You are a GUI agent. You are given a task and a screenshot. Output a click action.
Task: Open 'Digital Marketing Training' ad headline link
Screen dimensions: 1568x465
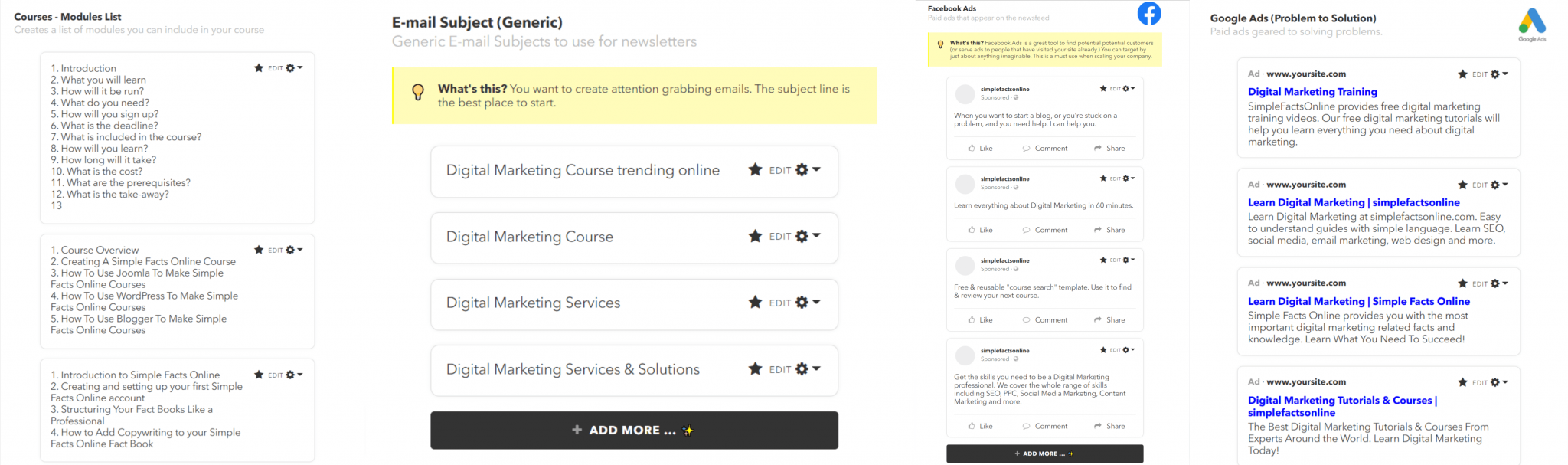click(1312, 91)
